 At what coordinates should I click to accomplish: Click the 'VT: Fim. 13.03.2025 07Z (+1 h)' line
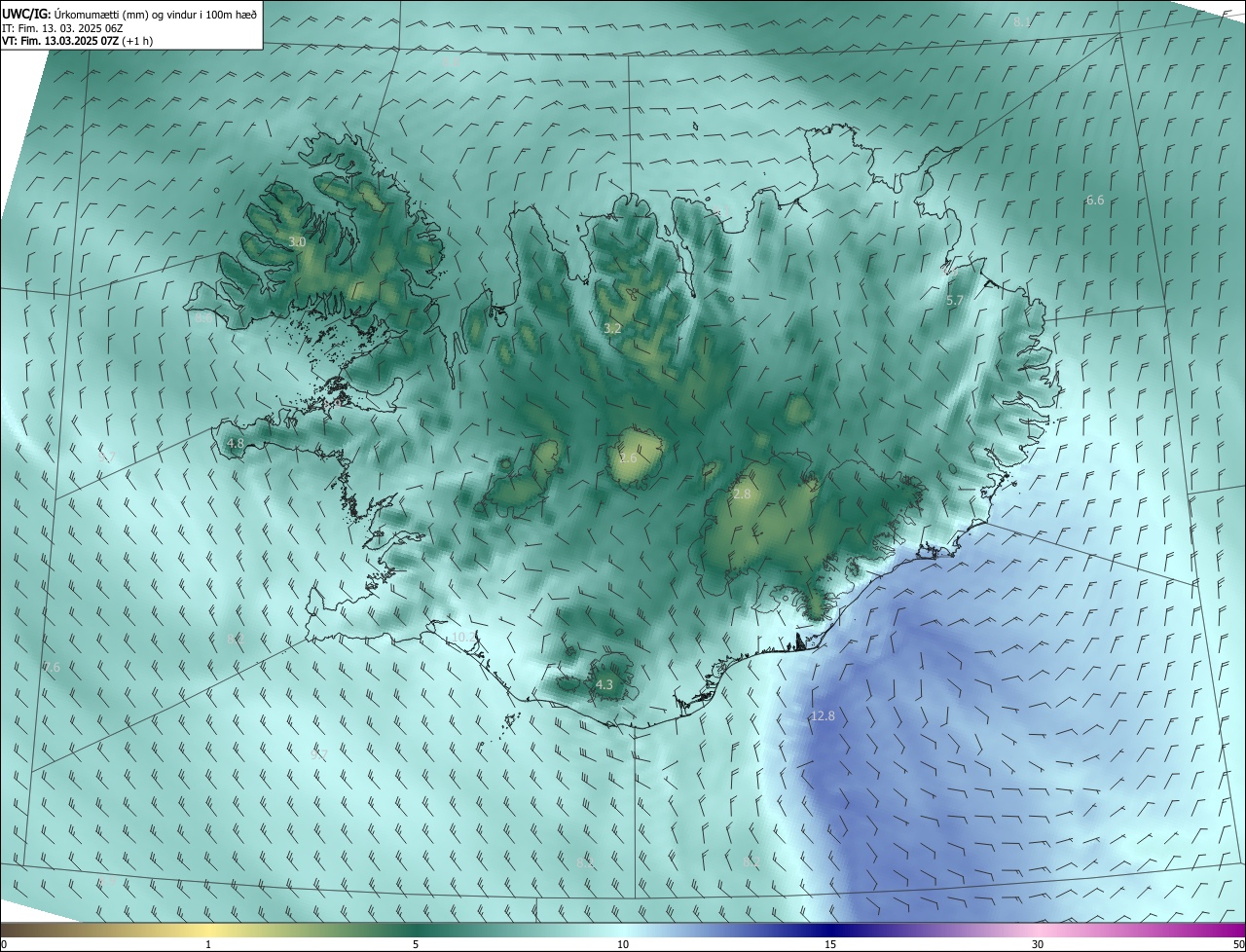click(77, 41)
